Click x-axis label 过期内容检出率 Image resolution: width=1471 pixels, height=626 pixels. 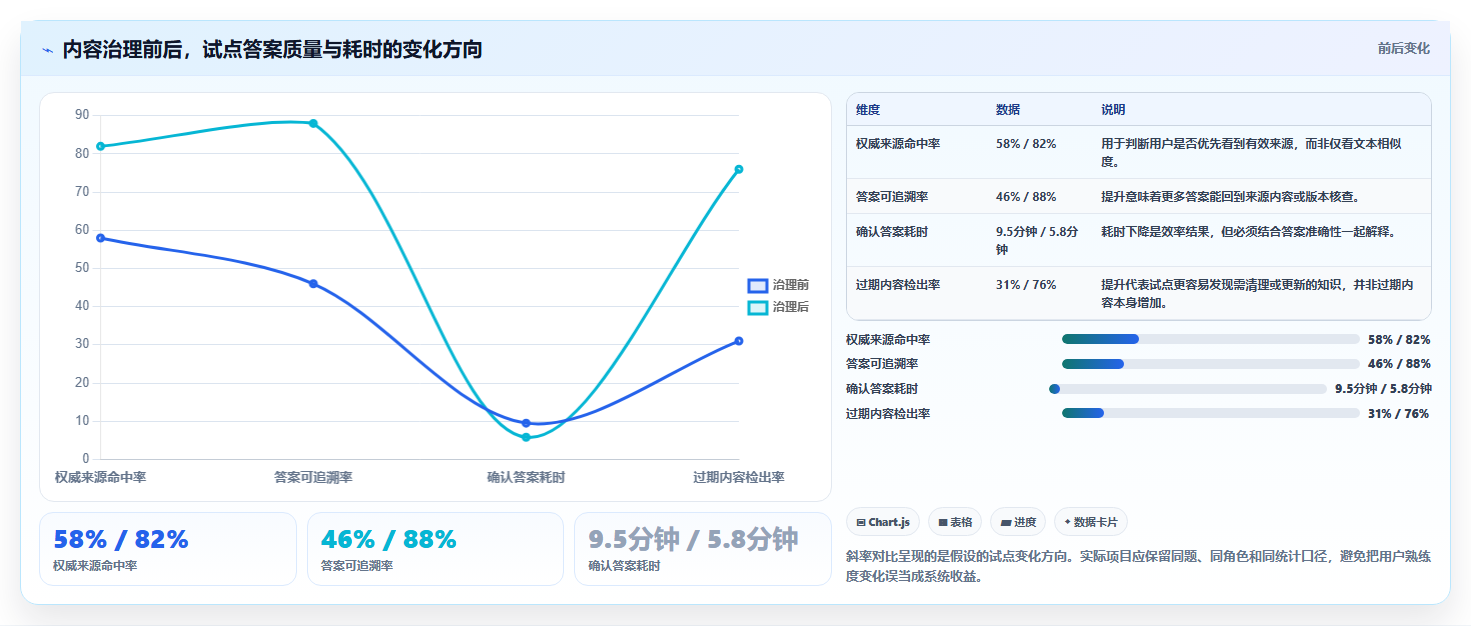(739, 478)
